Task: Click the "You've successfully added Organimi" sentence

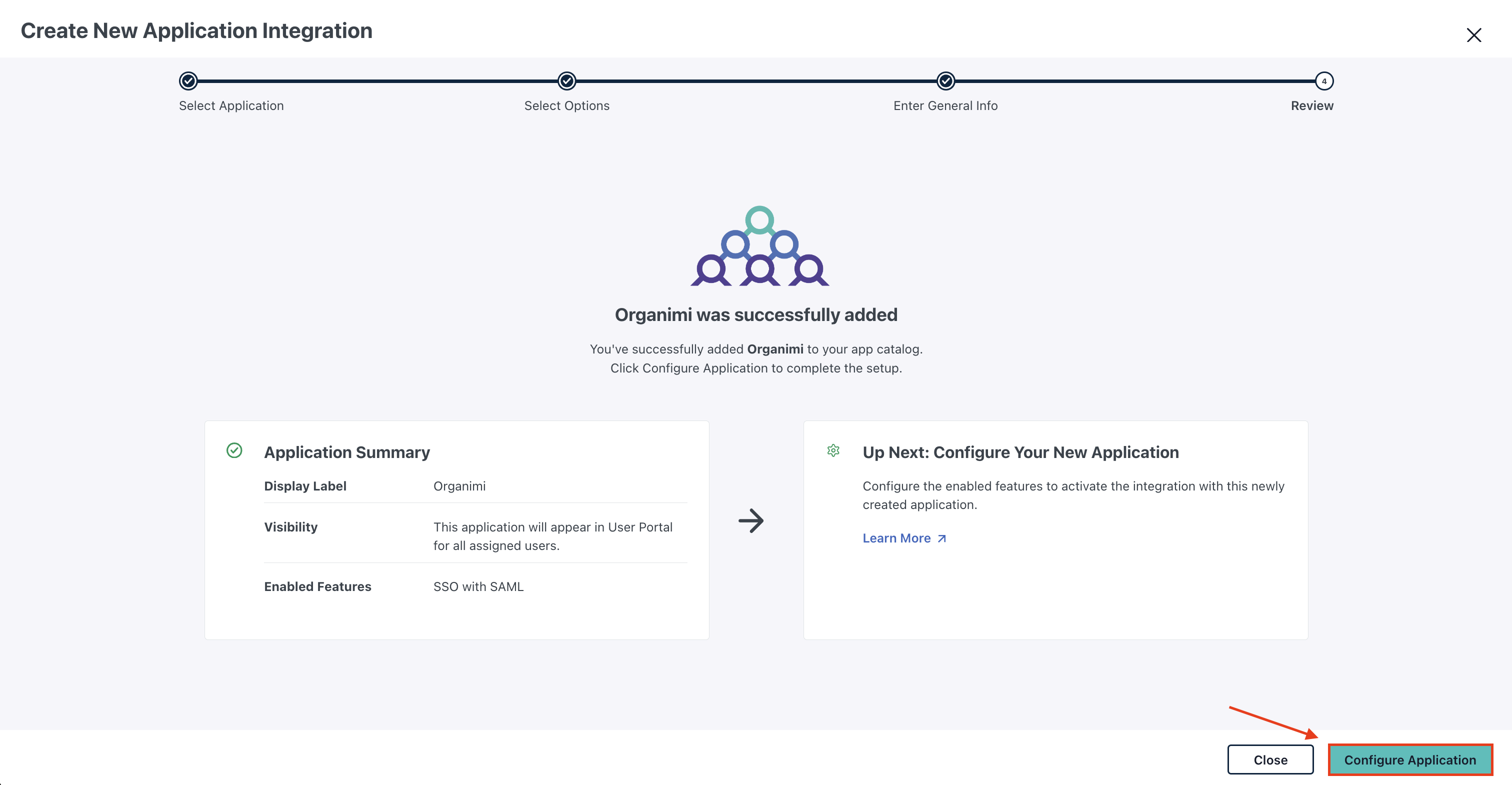Action: coord(756,349)
